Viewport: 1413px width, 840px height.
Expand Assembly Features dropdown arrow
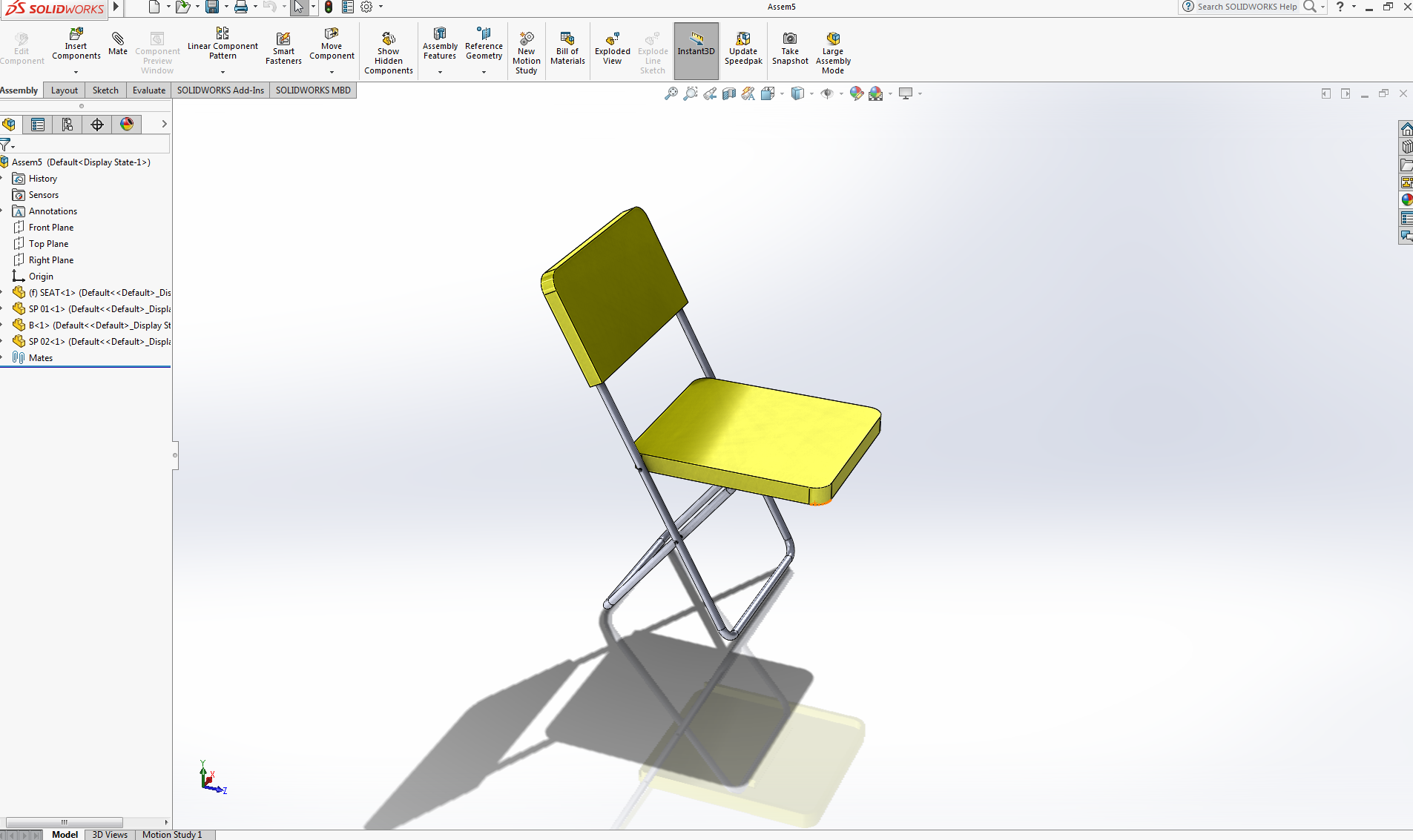coord(440,72)
